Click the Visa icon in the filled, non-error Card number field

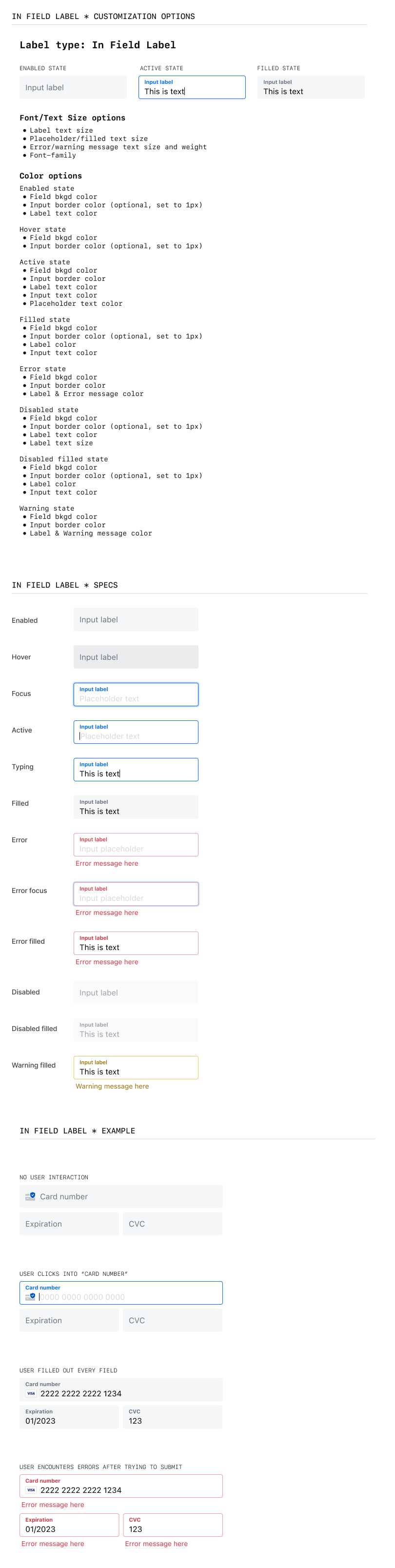pos(30,1393)
